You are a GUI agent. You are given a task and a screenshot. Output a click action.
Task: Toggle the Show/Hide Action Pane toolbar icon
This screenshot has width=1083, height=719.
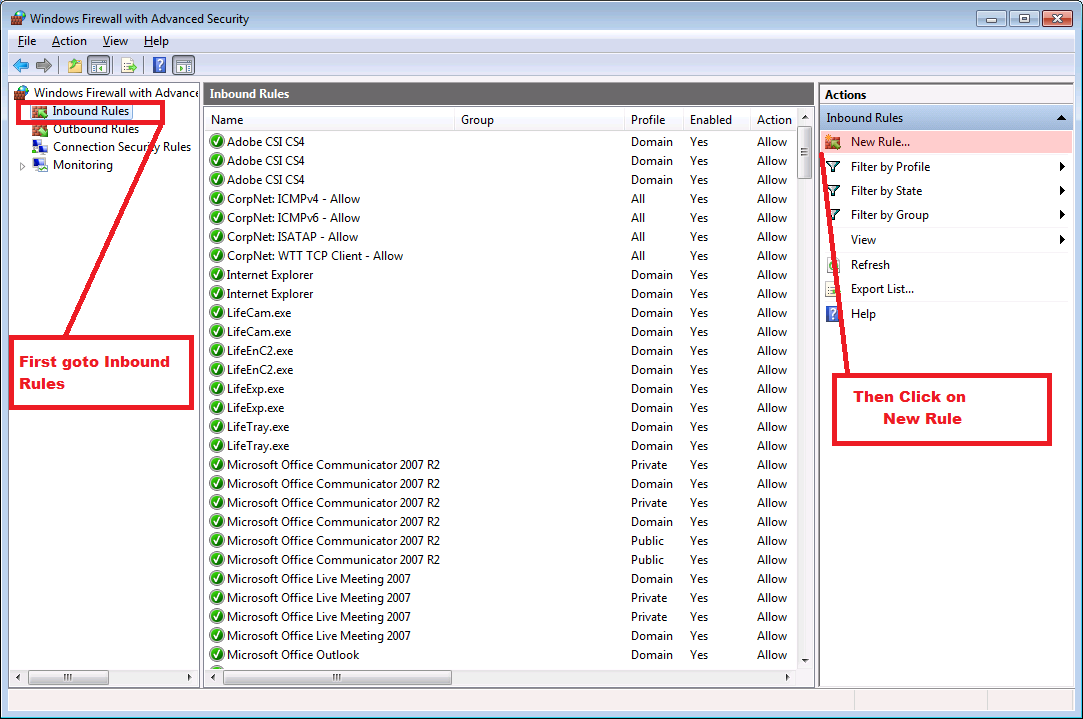tap(184, 66)
